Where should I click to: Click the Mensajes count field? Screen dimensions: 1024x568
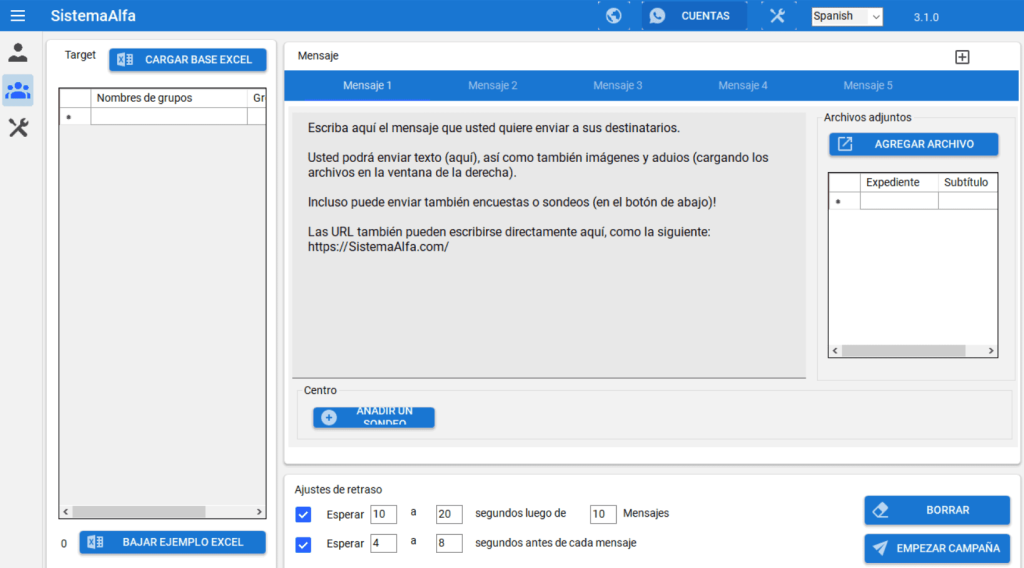(x=603, y=514)
